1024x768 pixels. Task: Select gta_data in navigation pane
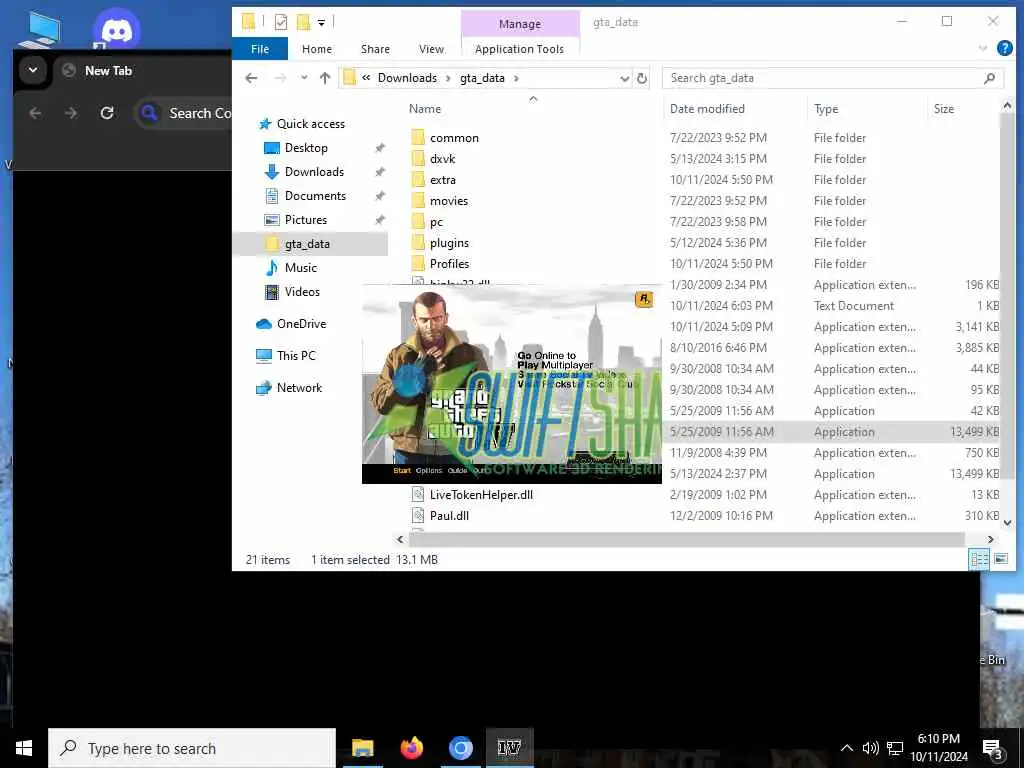tap(307, 244)
